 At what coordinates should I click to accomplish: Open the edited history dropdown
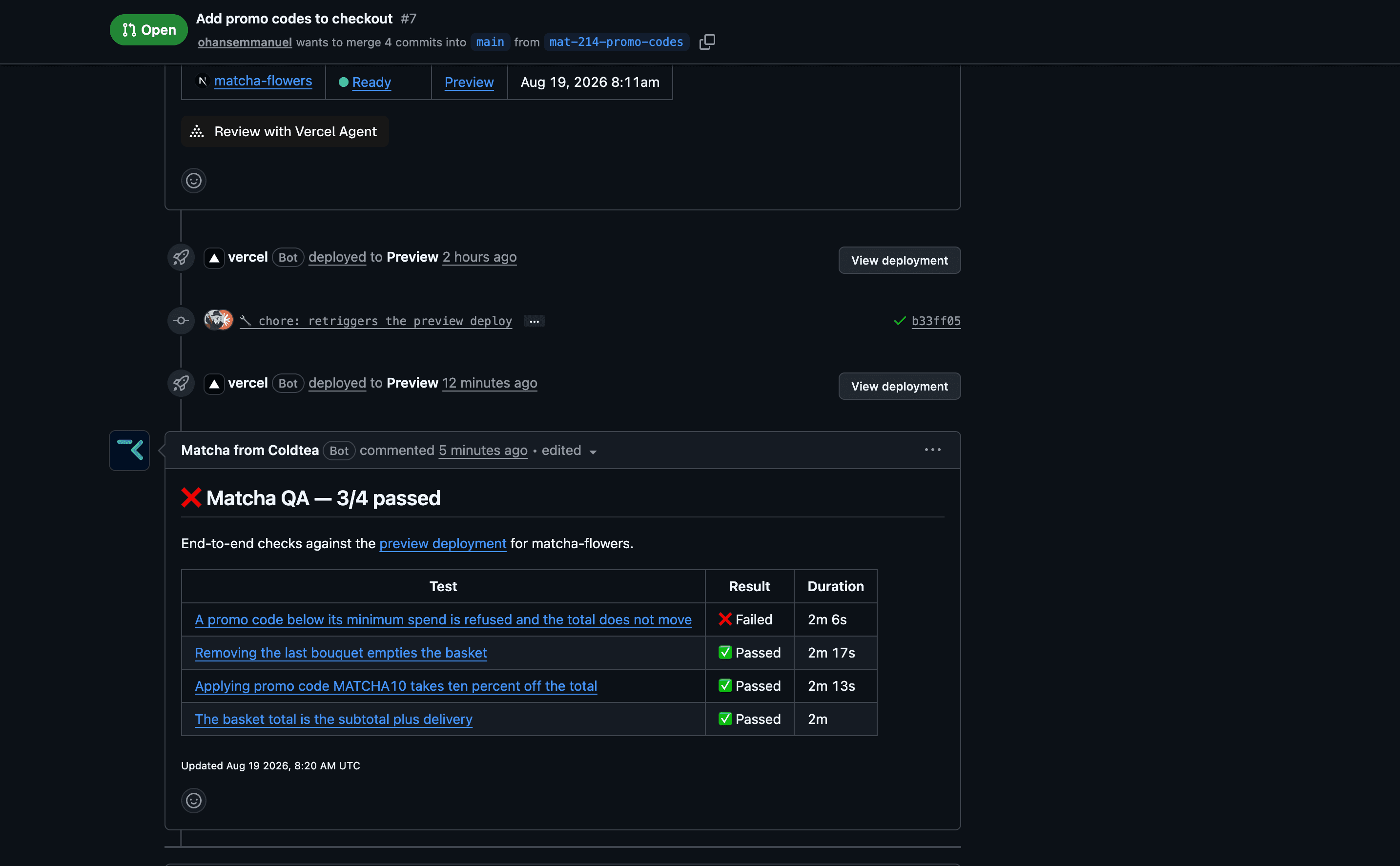tap(569, 451)
